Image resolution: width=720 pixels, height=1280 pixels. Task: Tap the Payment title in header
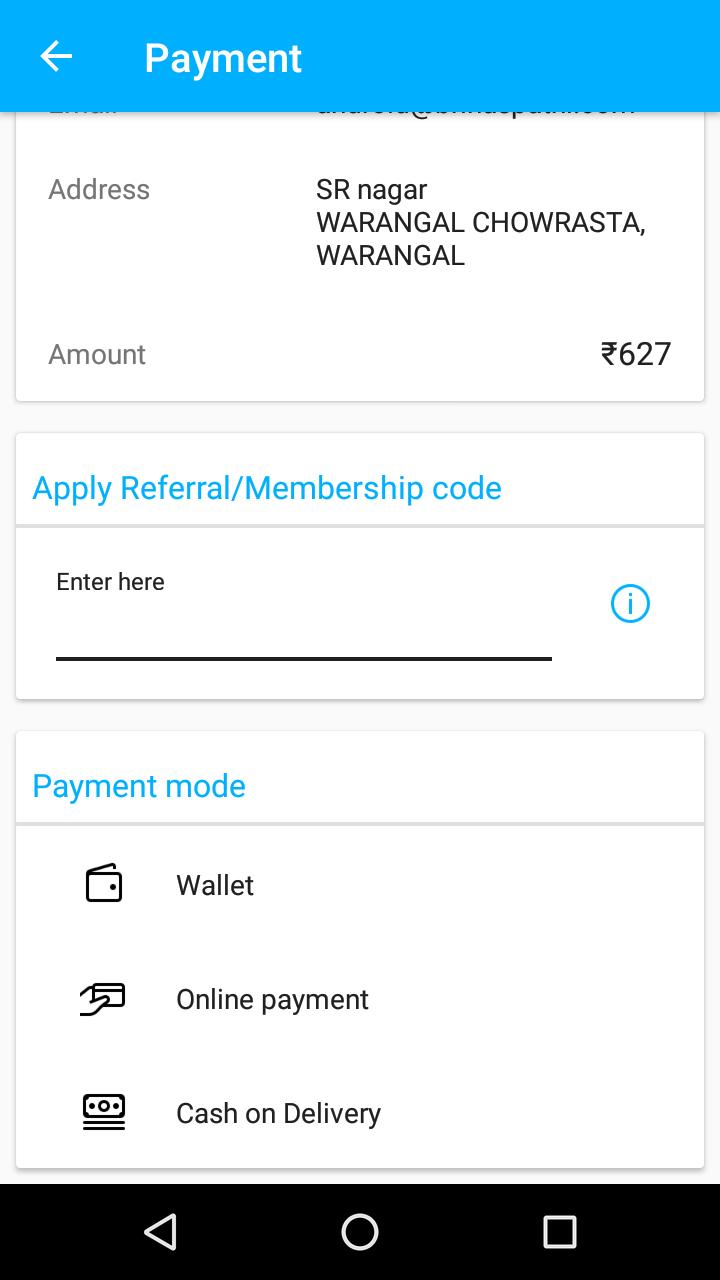point(223,58)
